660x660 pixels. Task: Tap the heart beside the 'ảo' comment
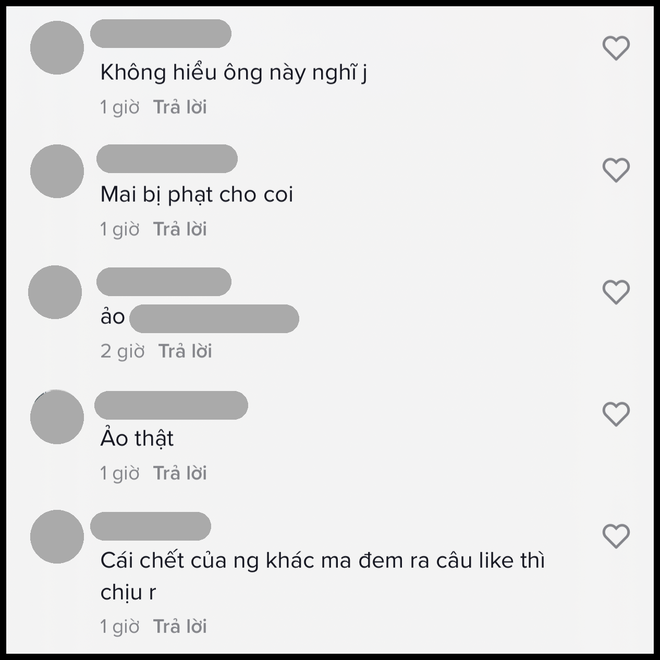[616, 292]
